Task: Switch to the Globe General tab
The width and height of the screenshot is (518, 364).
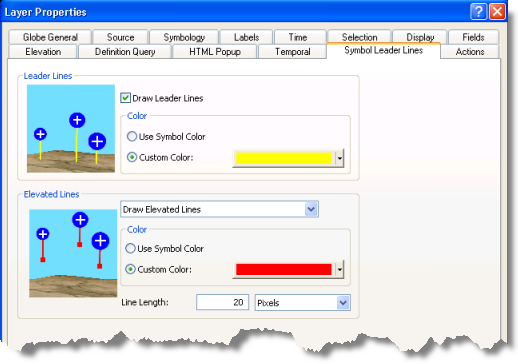Action: click(x=50, y=37)
